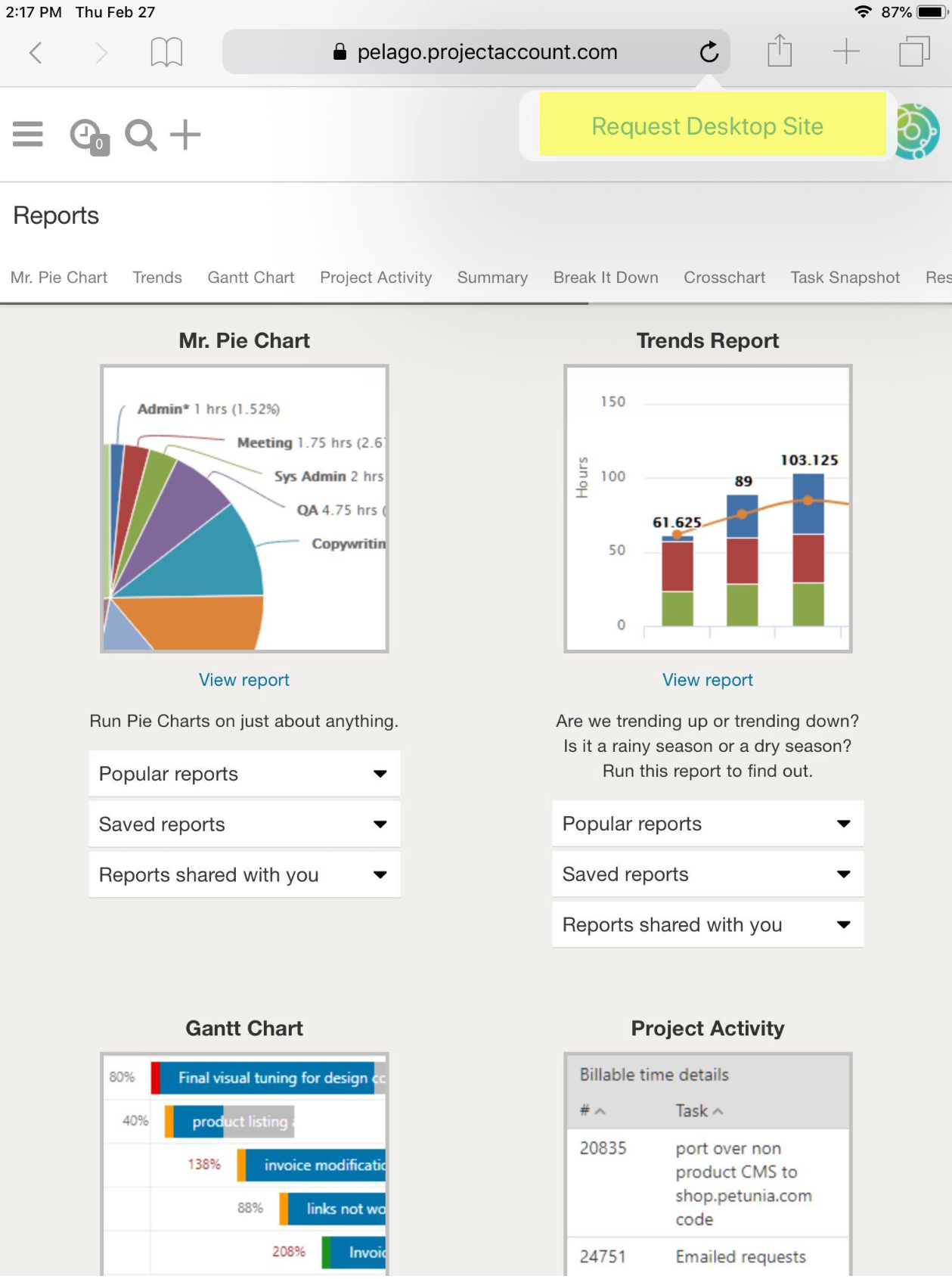
Task: Open Safari bookmarks book icon
Action: (x=166, y=52)
